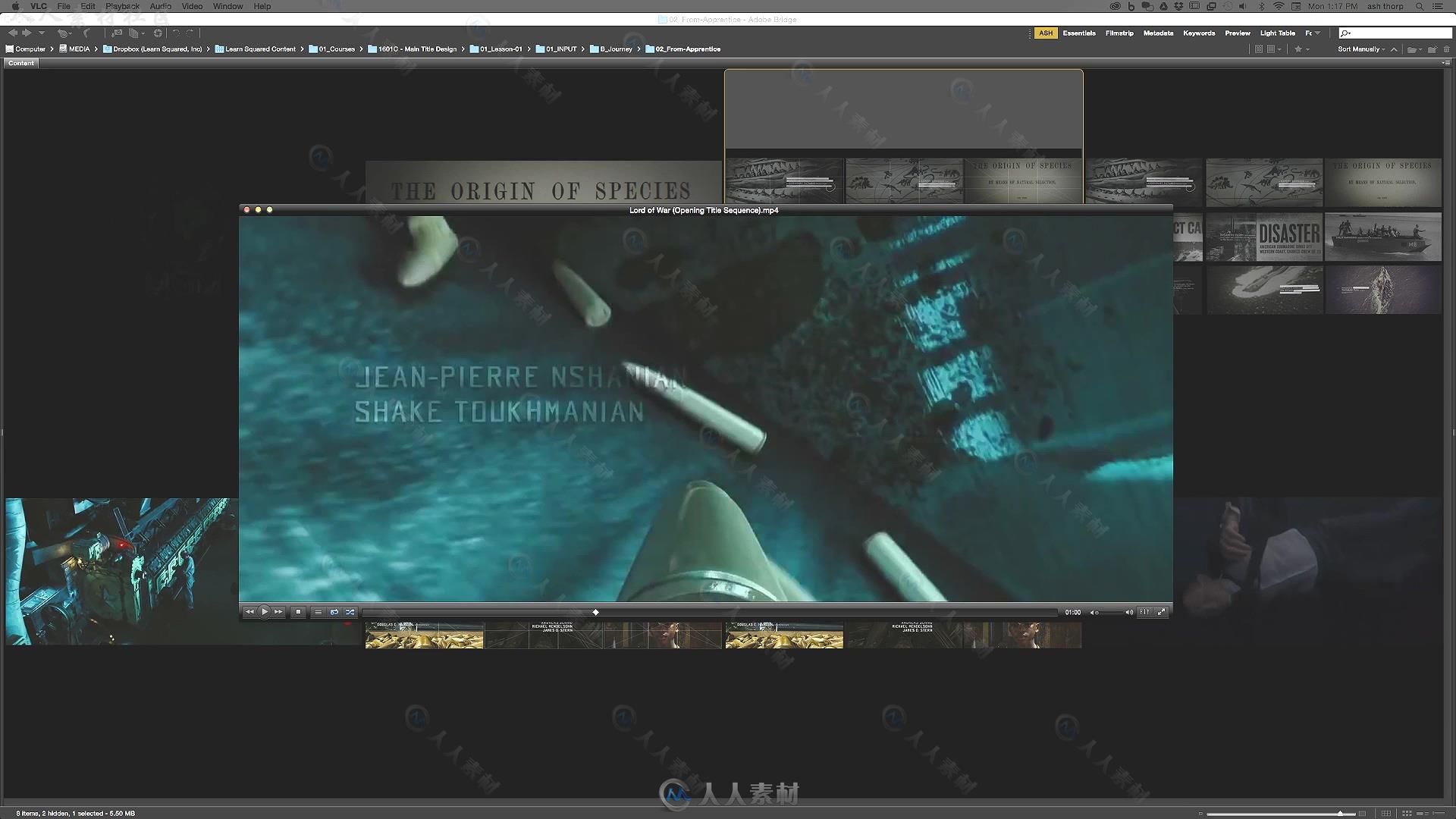Open the Sort Manually dropdown

[1361, 49]
